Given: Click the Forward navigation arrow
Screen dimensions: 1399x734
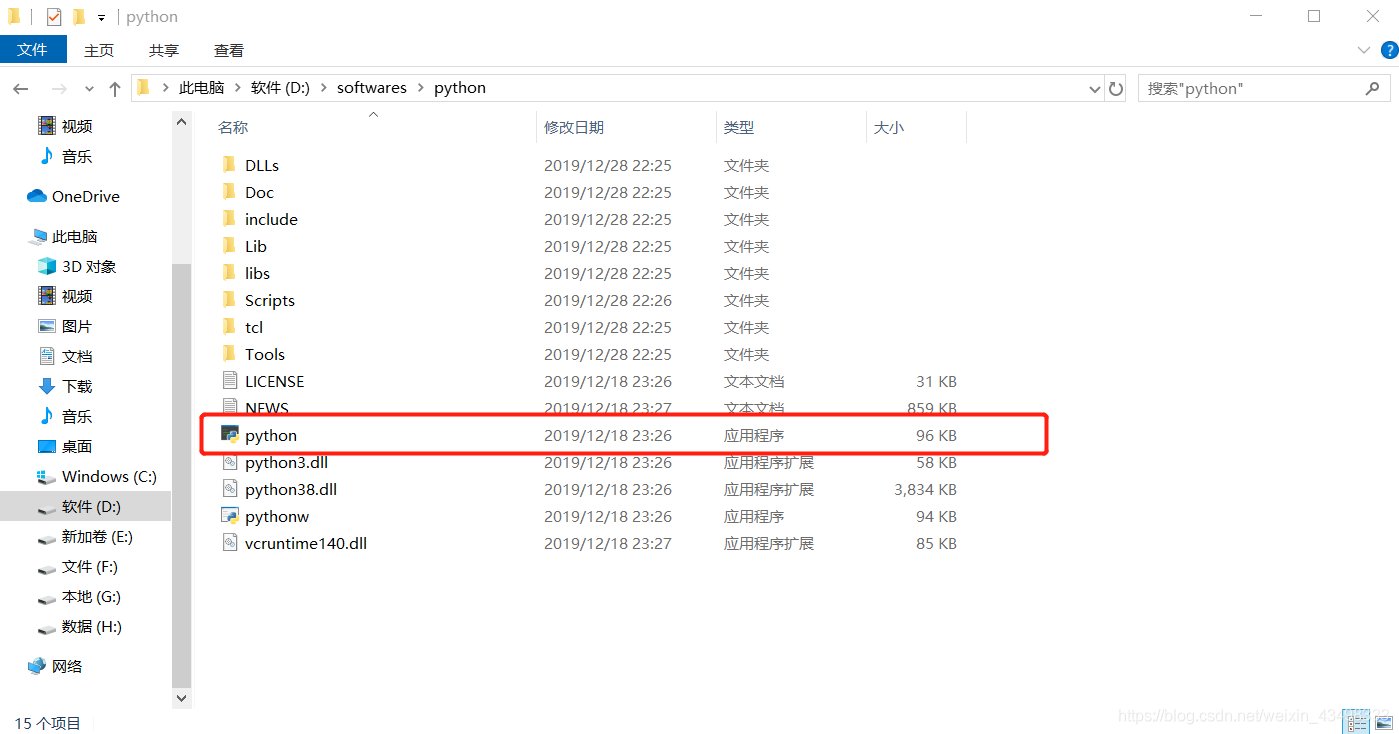Looking at the screenshot, I should (x=59, y=89).
